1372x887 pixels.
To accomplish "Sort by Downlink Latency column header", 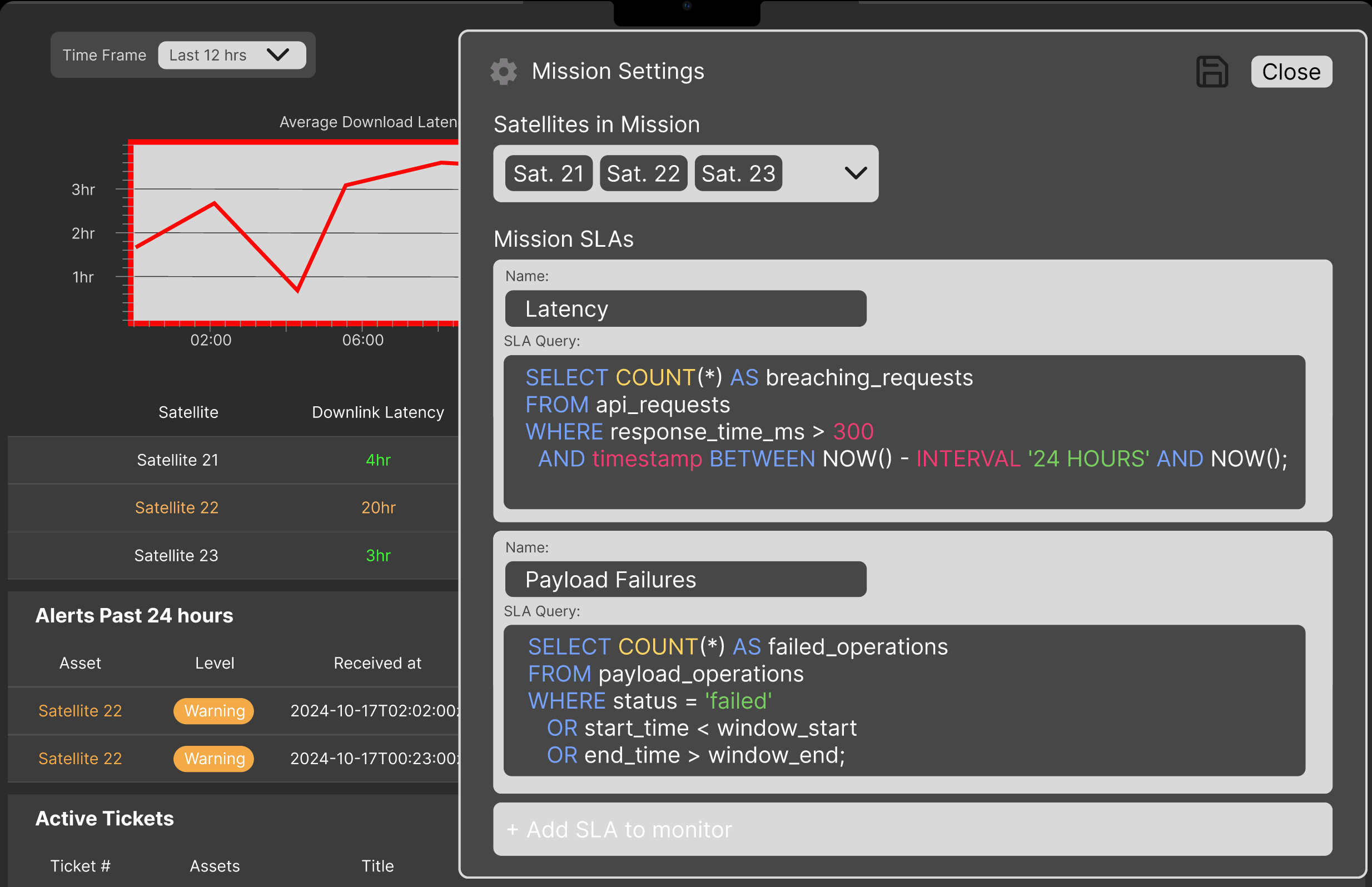I will (x=378, y=412).
